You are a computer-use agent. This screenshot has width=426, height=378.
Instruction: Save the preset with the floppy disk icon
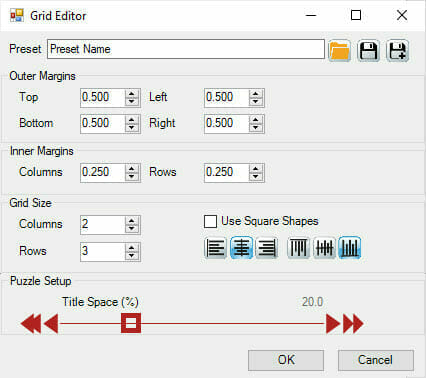point(368,51)
